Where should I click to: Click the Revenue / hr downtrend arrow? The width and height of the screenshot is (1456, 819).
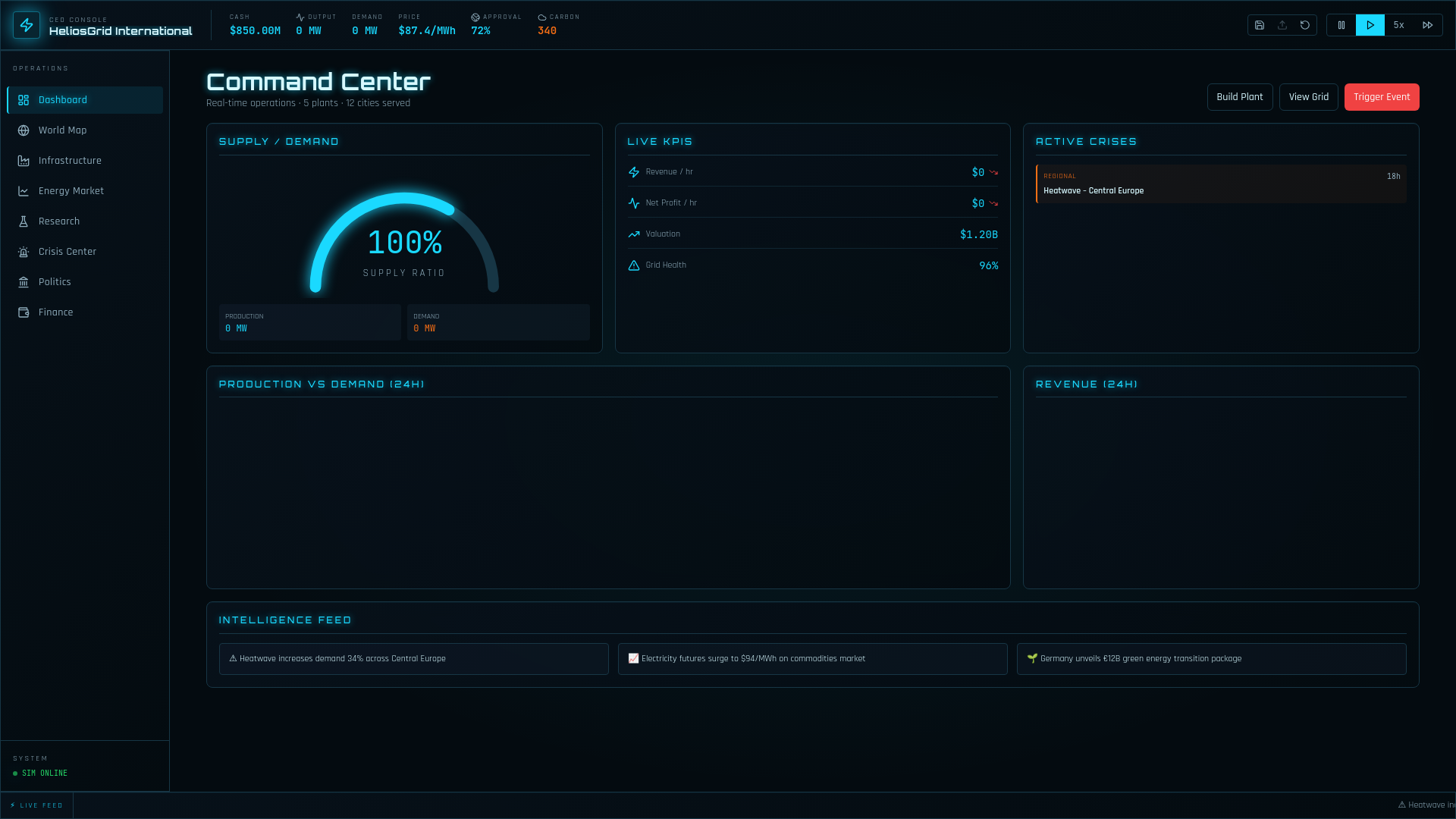[x=993, y=172]
